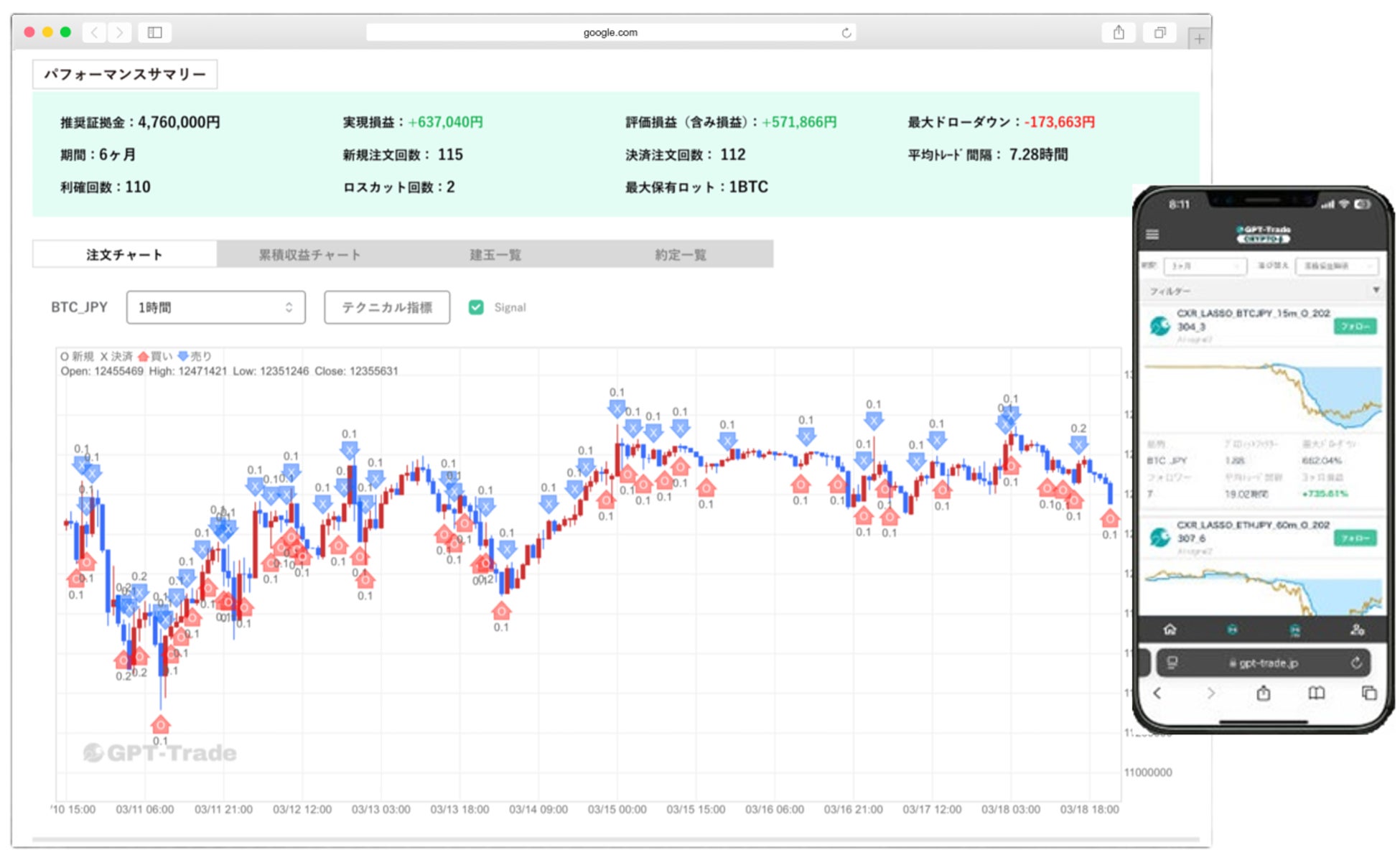This screenshot has width=1400, height=855.
Task: Follow the CXR_LASSO_BTCJPY strategy
Action: point(1355,327)
